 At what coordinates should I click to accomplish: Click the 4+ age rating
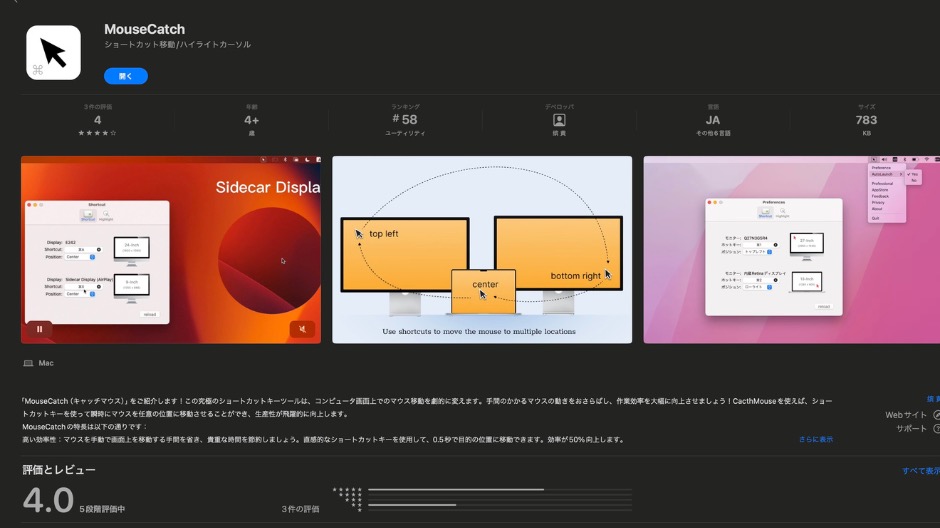(251, 120)
